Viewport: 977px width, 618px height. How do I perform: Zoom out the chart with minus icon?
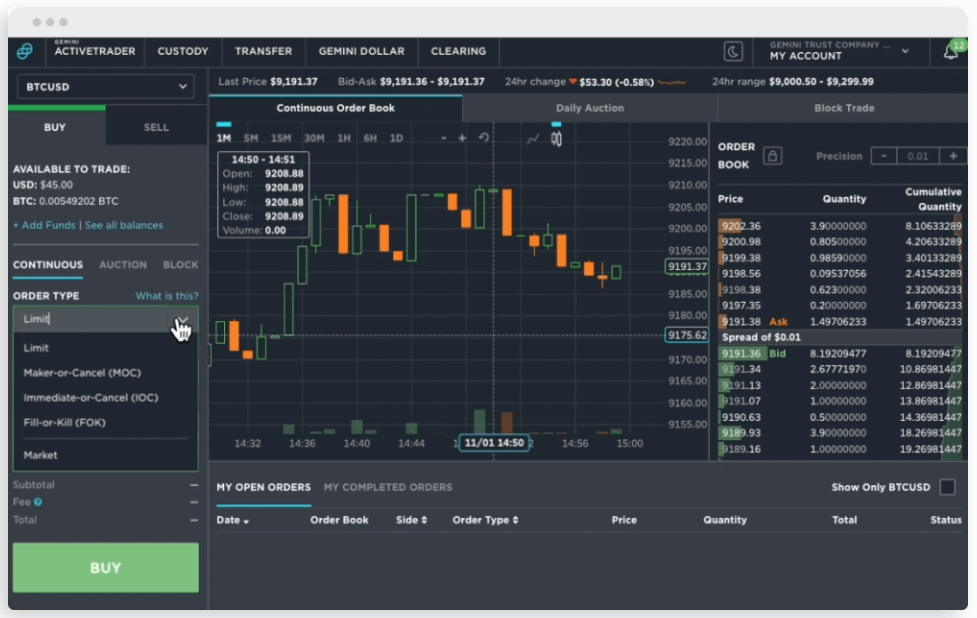[444, 138]
